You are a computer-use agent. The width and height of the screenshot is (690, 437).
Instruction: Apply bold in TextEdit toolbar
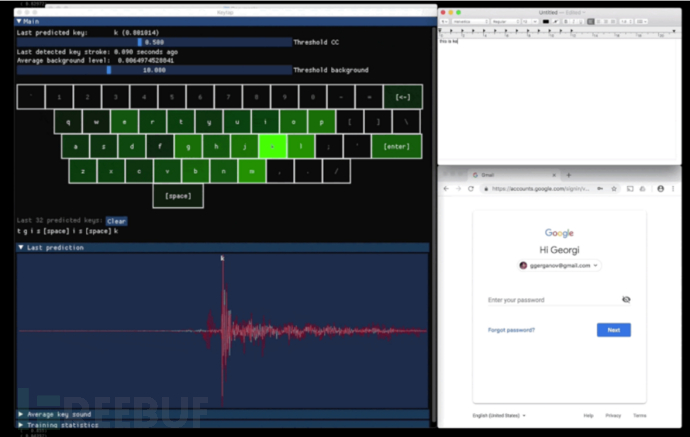[566, 22]
